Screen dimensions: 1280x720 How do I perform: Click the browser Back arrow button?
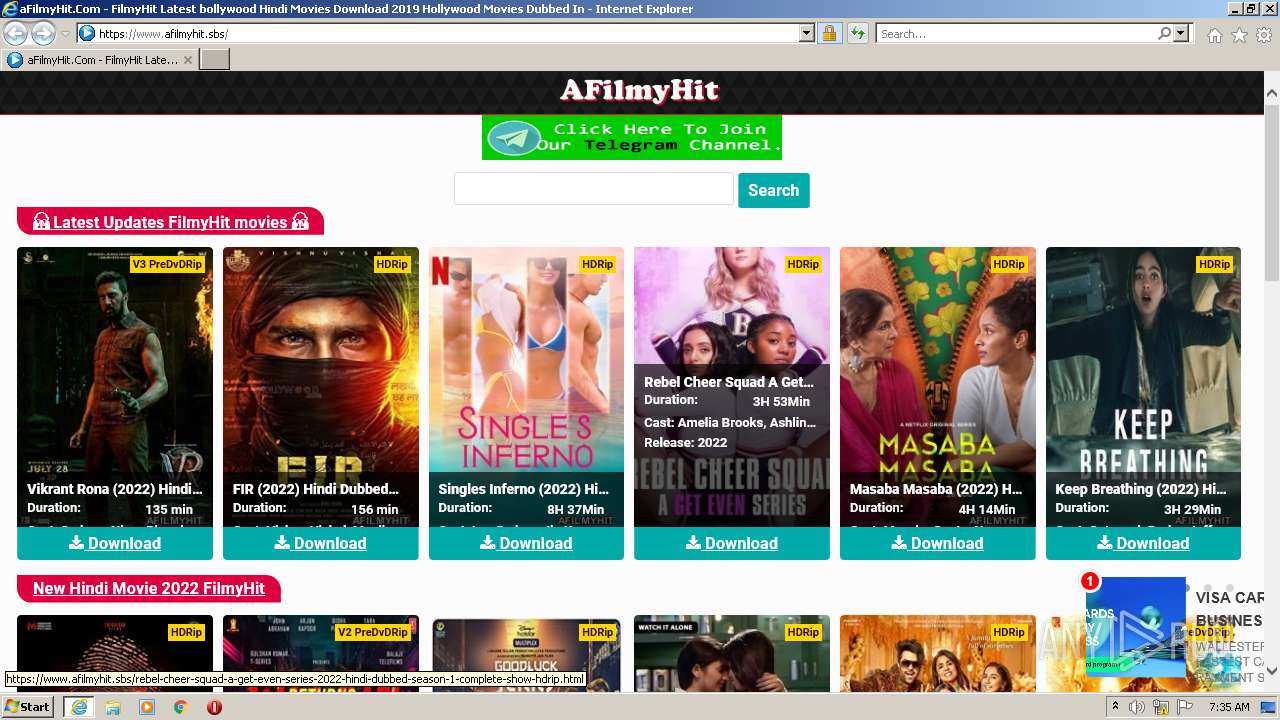click(15, 33)
